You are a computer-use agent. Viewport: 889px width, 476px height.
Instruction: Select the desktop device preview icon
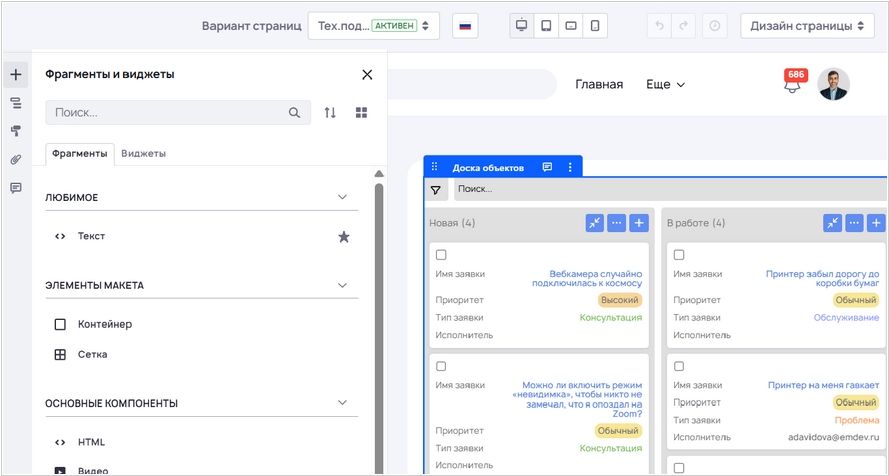click(521, 26)
